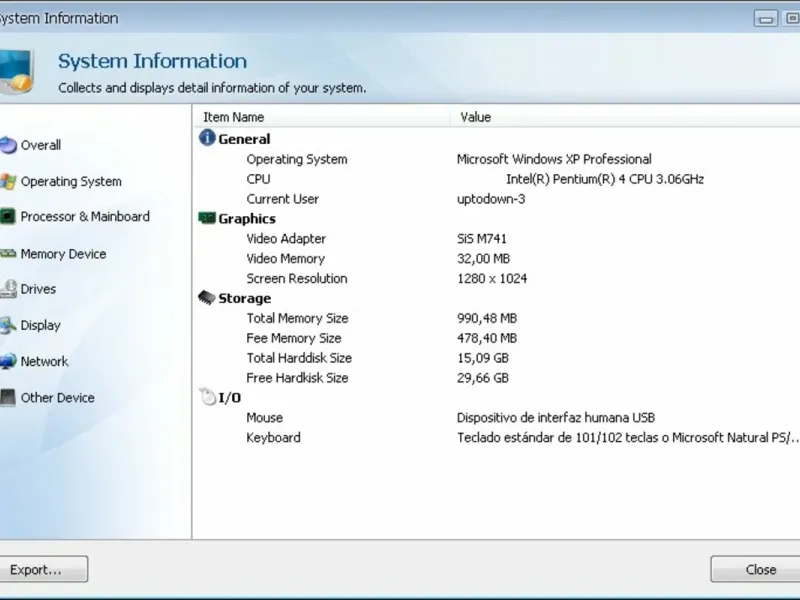Click the Processor & Mainboard chip icon
The height and width of the screenshot is (600, 800).
(x=8, y=217)
